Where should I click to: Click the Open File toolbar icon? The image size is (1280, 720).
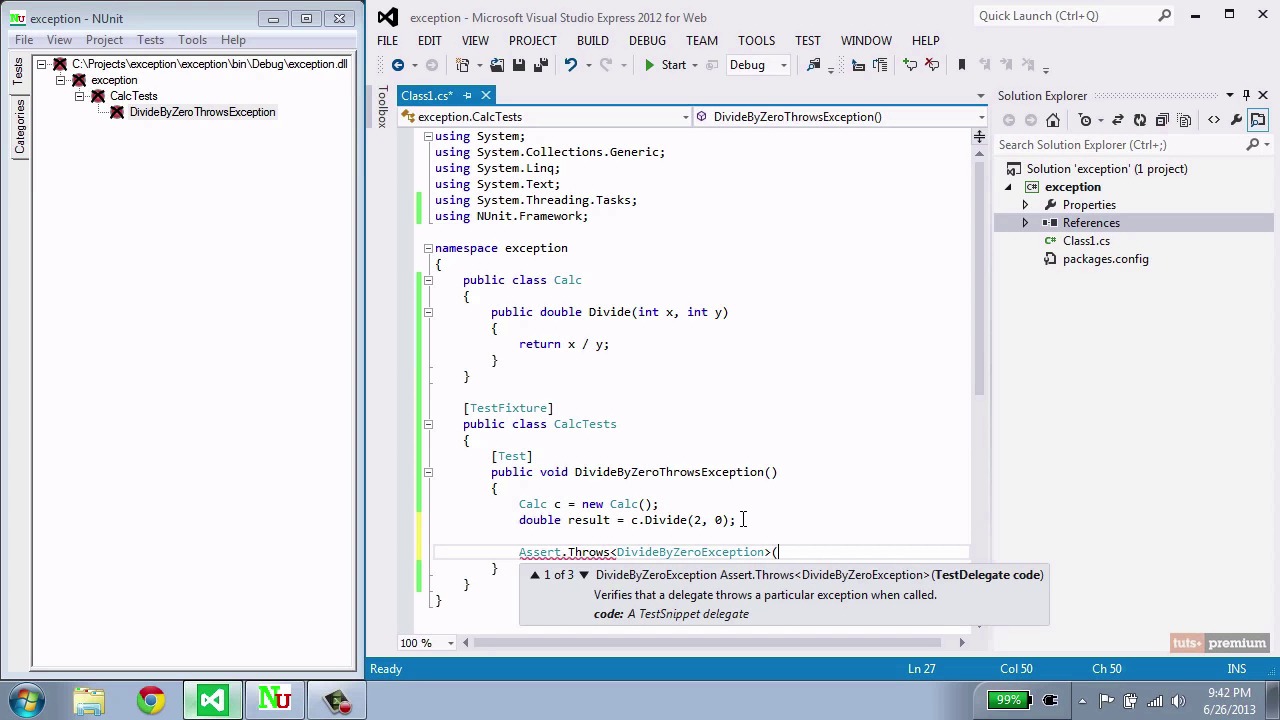497,65
